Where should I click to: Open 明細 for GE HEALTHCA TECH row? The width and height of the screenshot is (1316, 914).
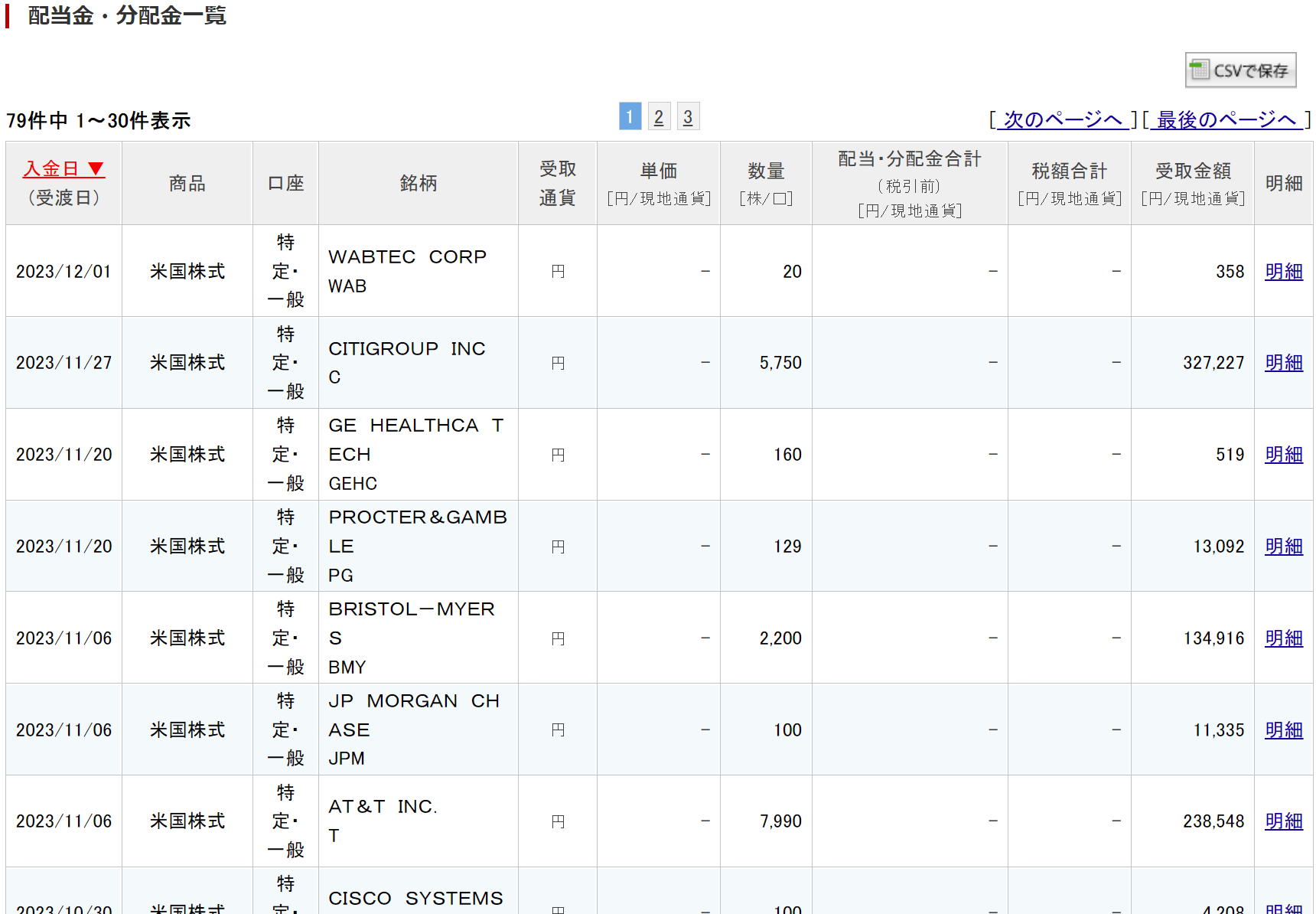1283,455
